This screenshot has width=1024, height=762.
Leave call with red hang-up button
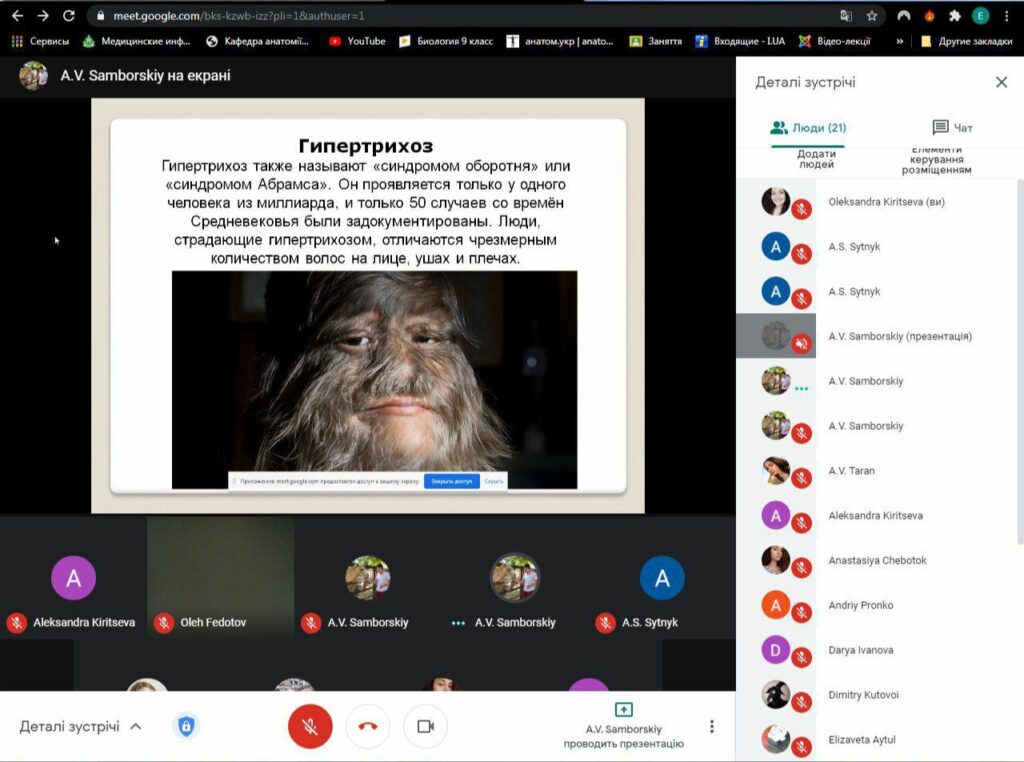tap(368, 726)
